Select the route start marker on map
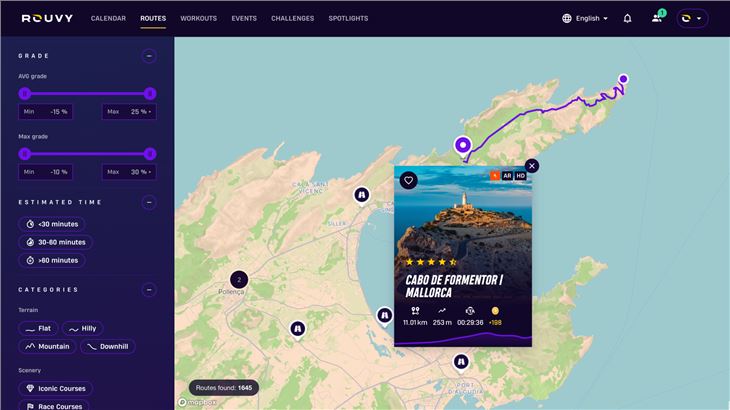The image size is (730, 410). [x=463, y=145]
